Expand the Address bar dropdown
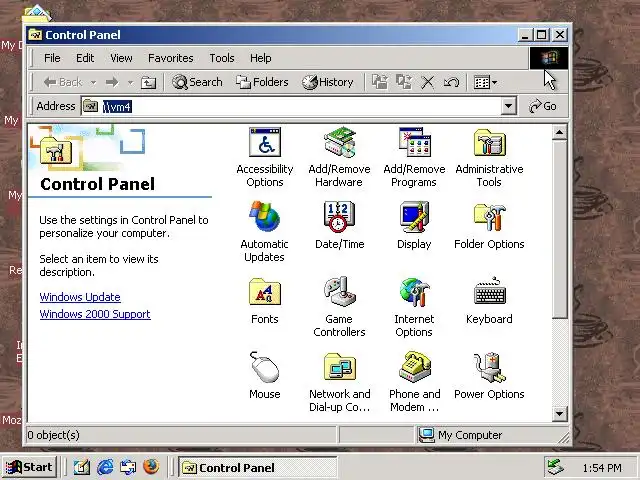This screenshot has height=480, width=640. 508,106
